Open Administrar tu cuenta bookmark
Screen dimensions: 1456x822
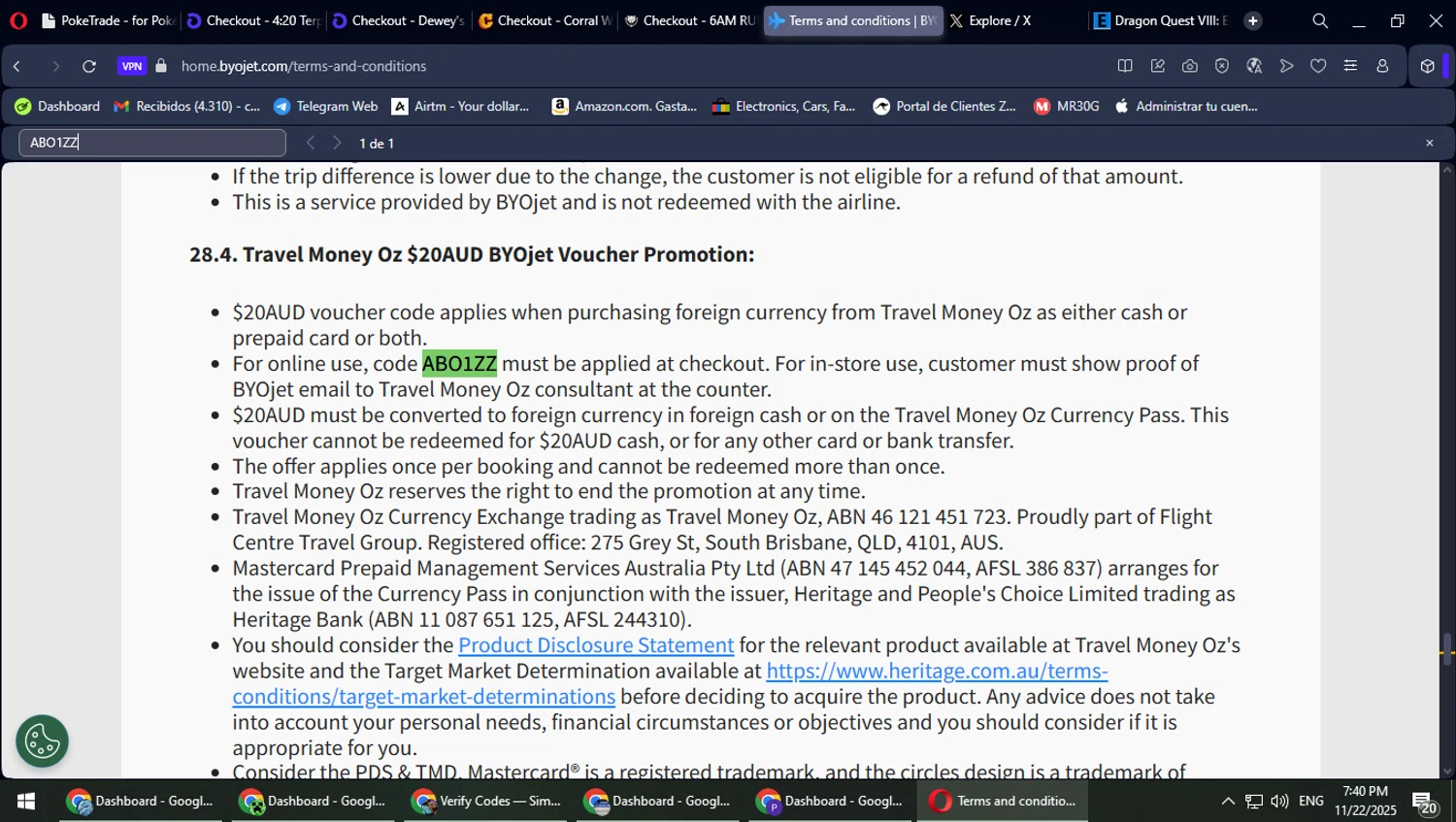point(1186,106)
